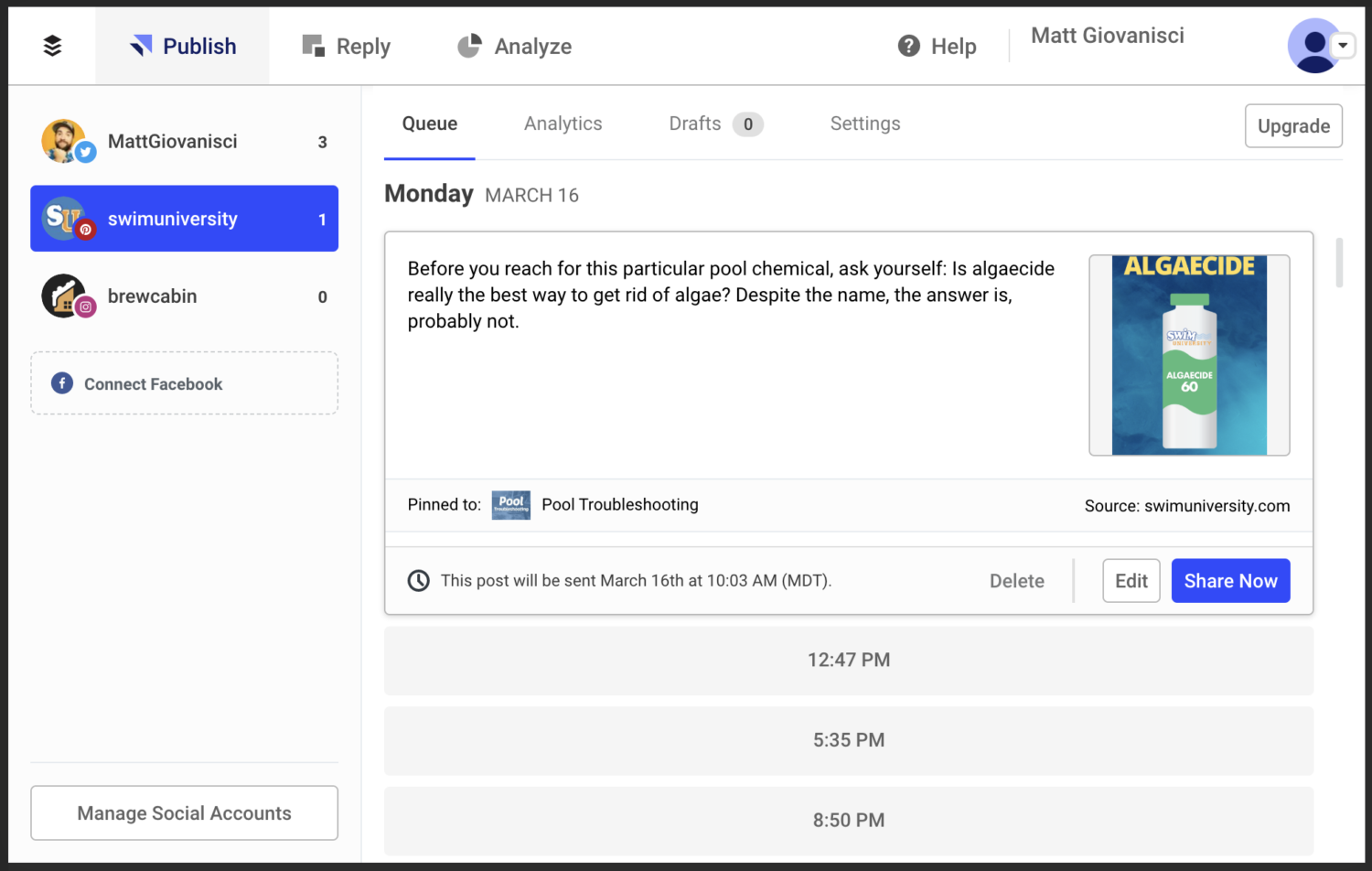The height and width of the screenshot is (871, 1372).
Task: Click the post scheduled time message
Action: pos(636,581)
